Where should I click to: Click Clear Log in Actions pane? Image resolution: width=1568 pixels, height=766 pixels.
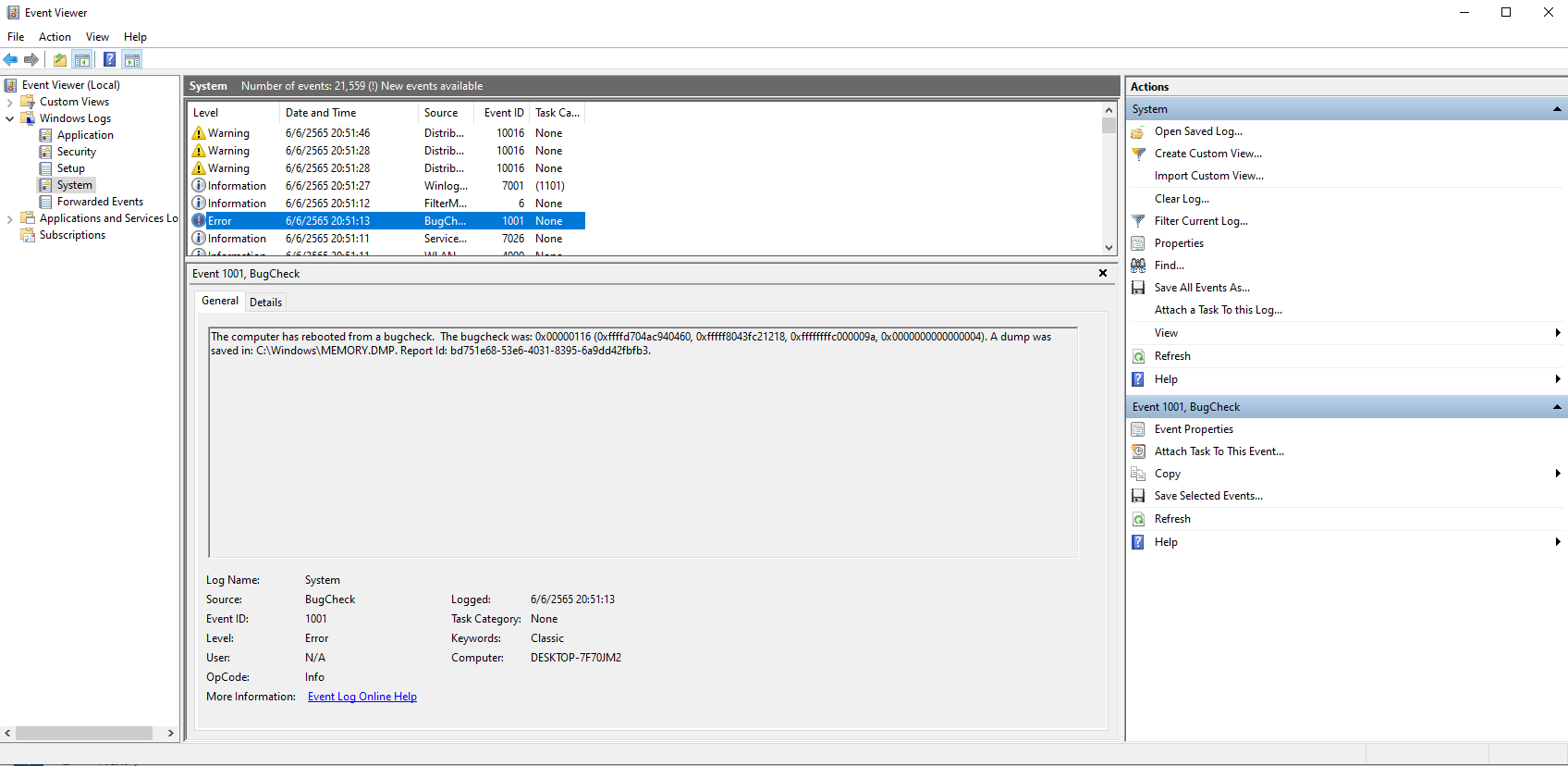tap(1182, 199)
